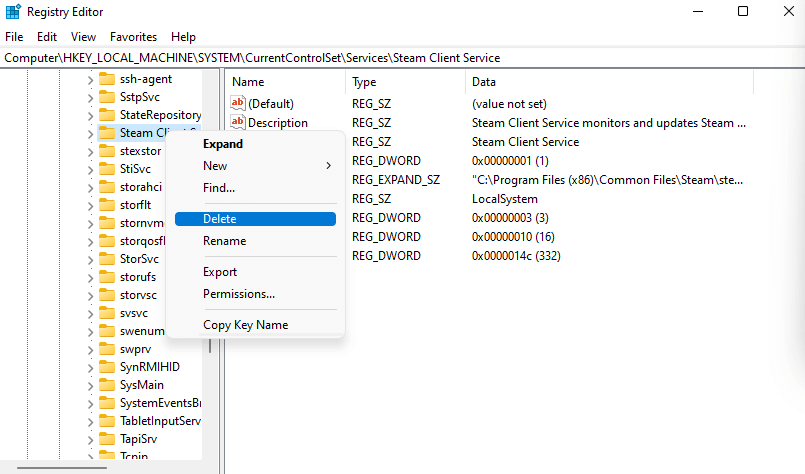Click the Registry Editor app icon
The width and height of the screenshot is (805, 474).
coord(14,12)
